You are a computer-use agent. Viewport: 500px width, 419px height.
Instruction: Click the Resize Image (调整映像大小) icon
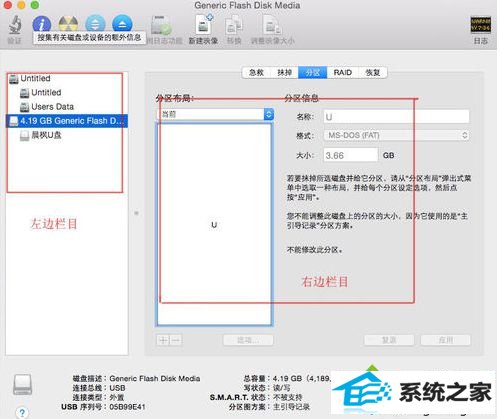[x=272, y=26]
